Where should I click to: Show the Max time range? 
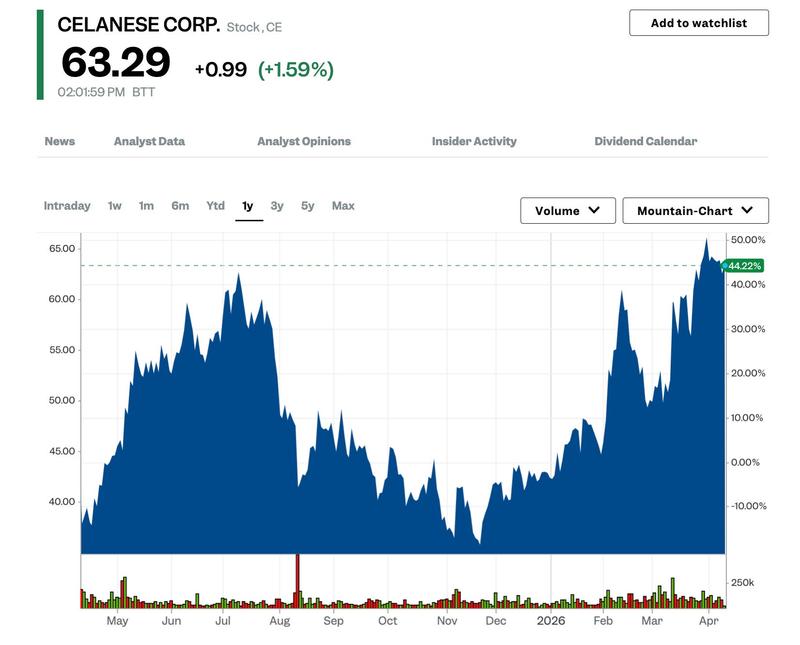pyautogui.click(x=343, y=206)
